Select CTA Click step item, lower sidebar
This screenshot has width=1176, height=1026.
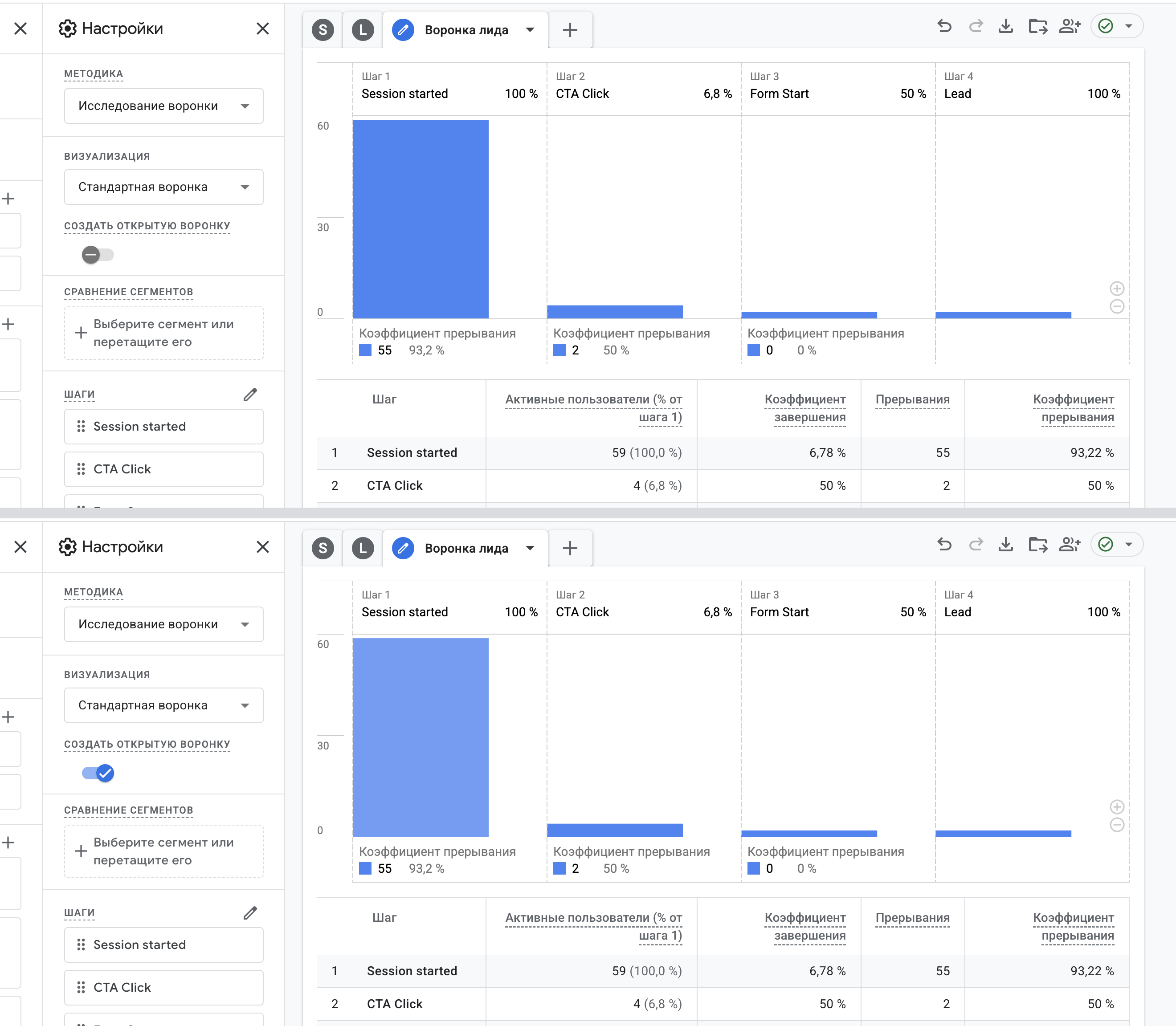pos(164,987)
